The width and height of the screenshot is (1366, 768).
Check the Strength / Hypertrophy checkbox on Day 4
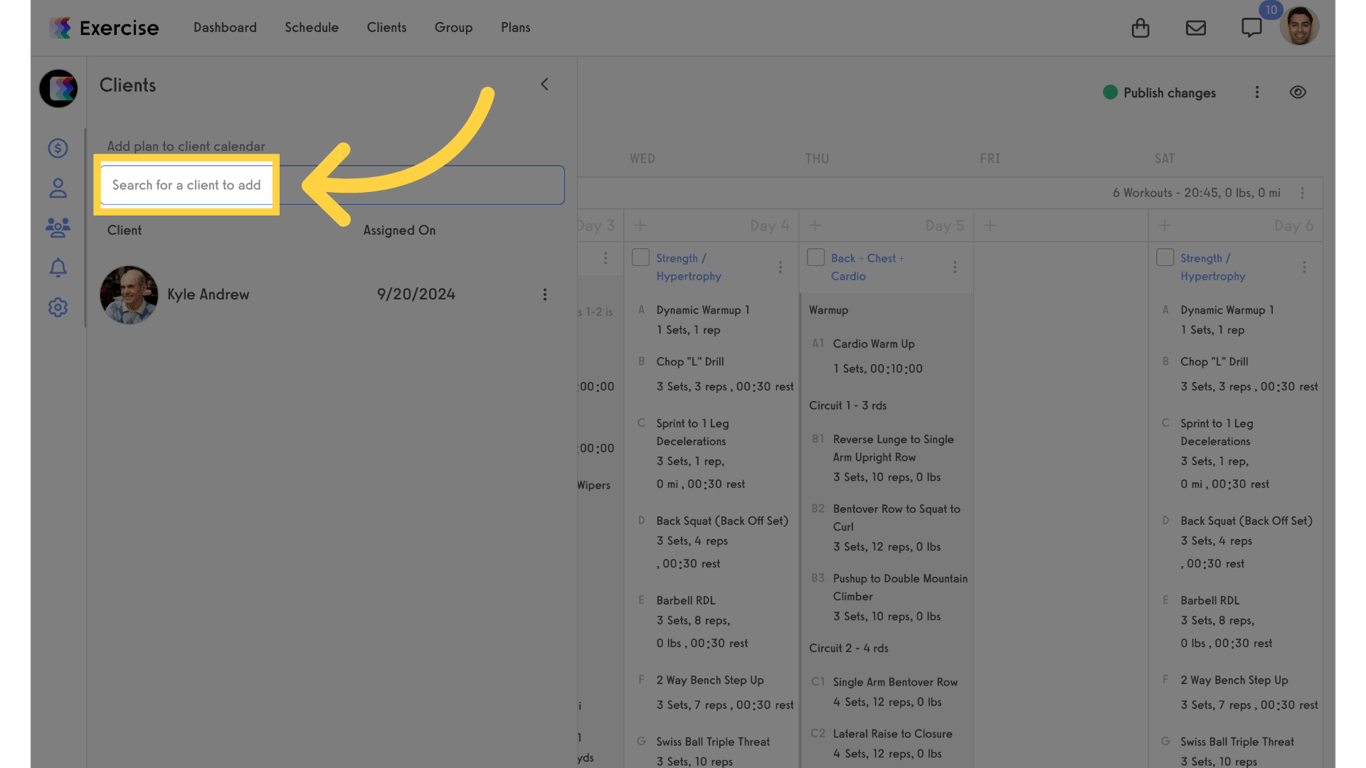[x=640, y=257]
